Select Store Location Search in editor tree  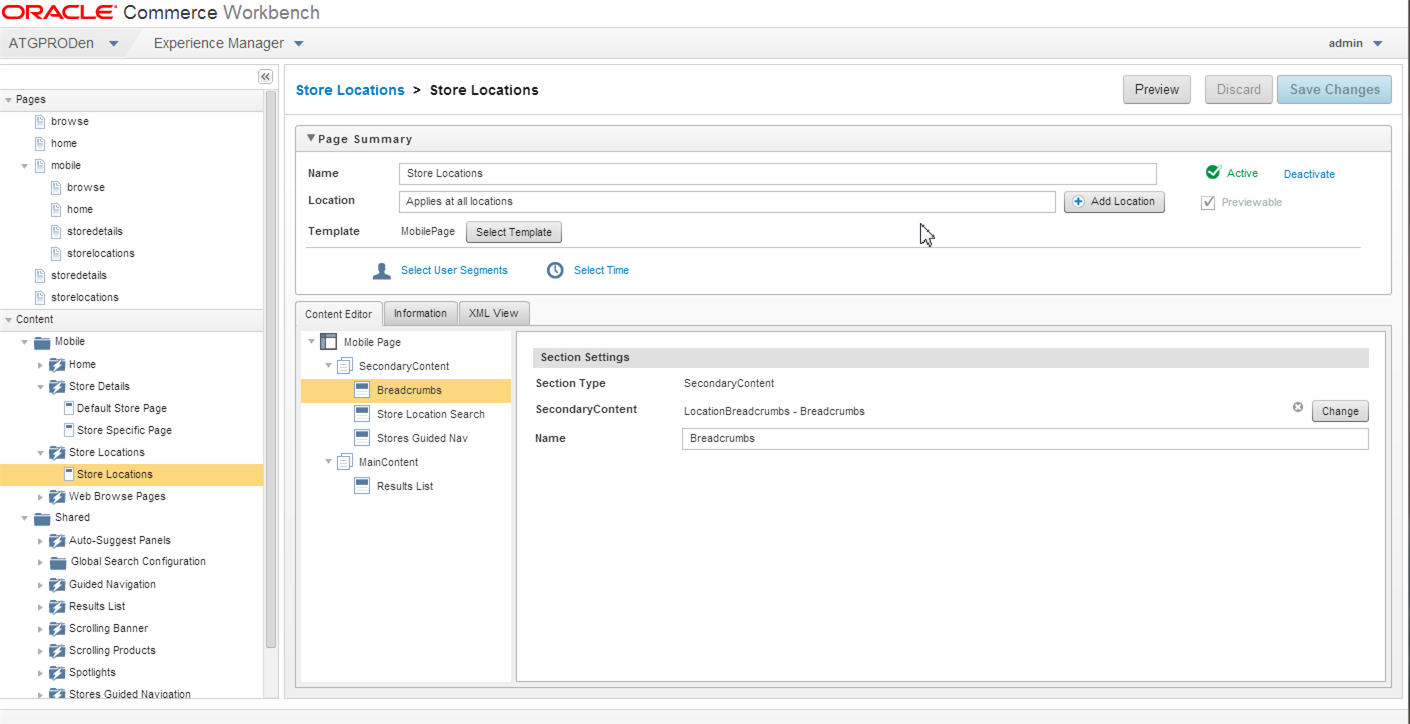coord(430,414)
